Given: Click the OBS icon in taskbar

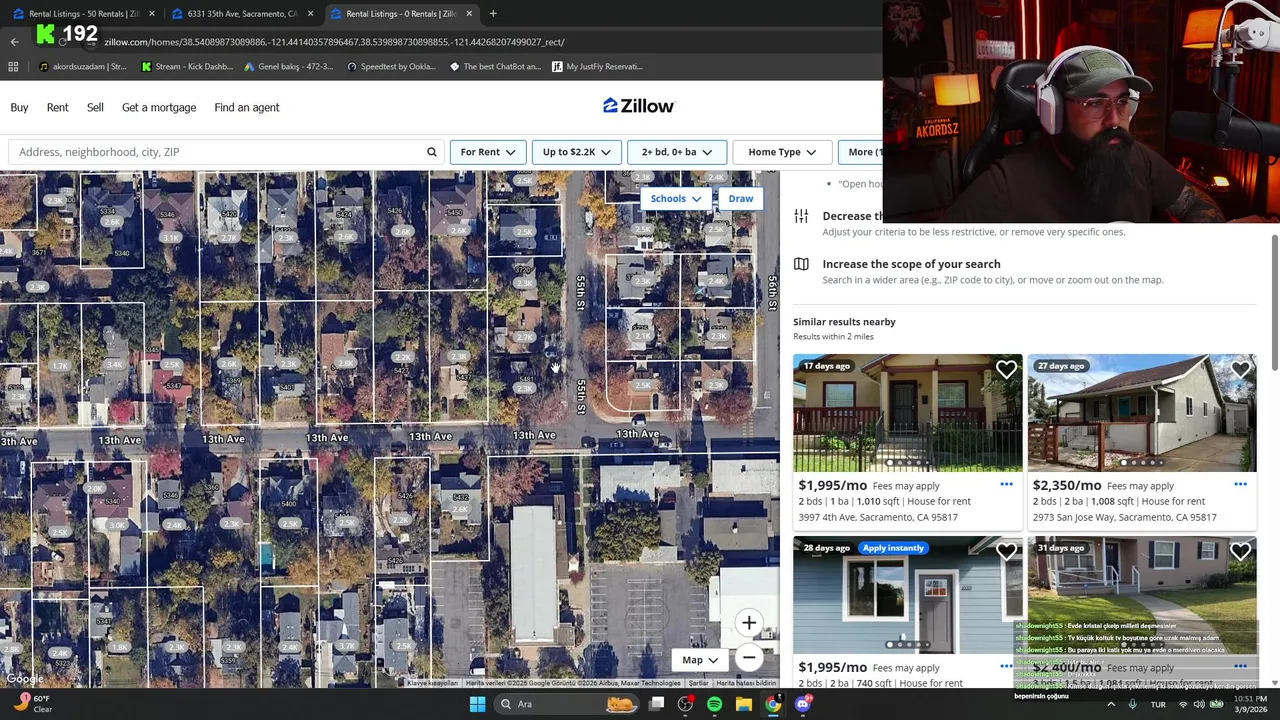Looking at the screenshot, I should (685, 704).
